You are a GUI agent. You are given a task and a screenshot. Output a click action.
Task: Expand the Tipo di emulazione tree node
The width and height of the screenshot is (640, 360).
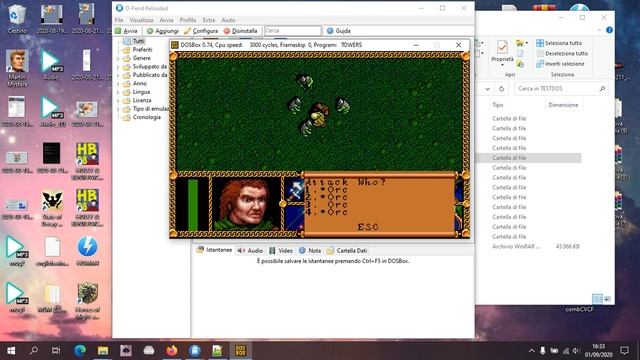point(118,109)
